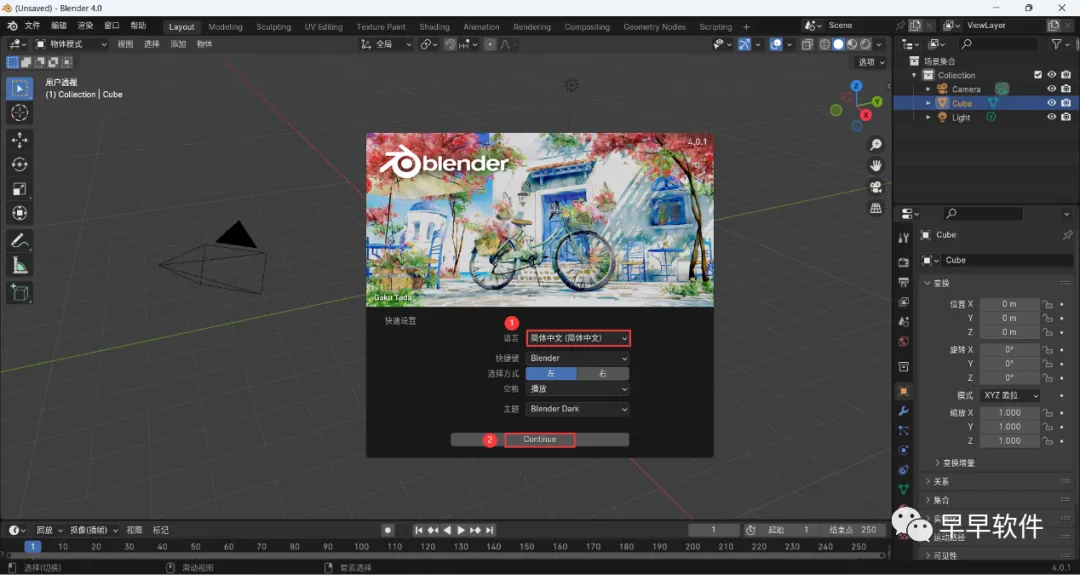Open the Object Data green triangle tab
Image resolution: width=1080 pixels, height=575 pixels.
pyautogui.click(x=904, y=490)
